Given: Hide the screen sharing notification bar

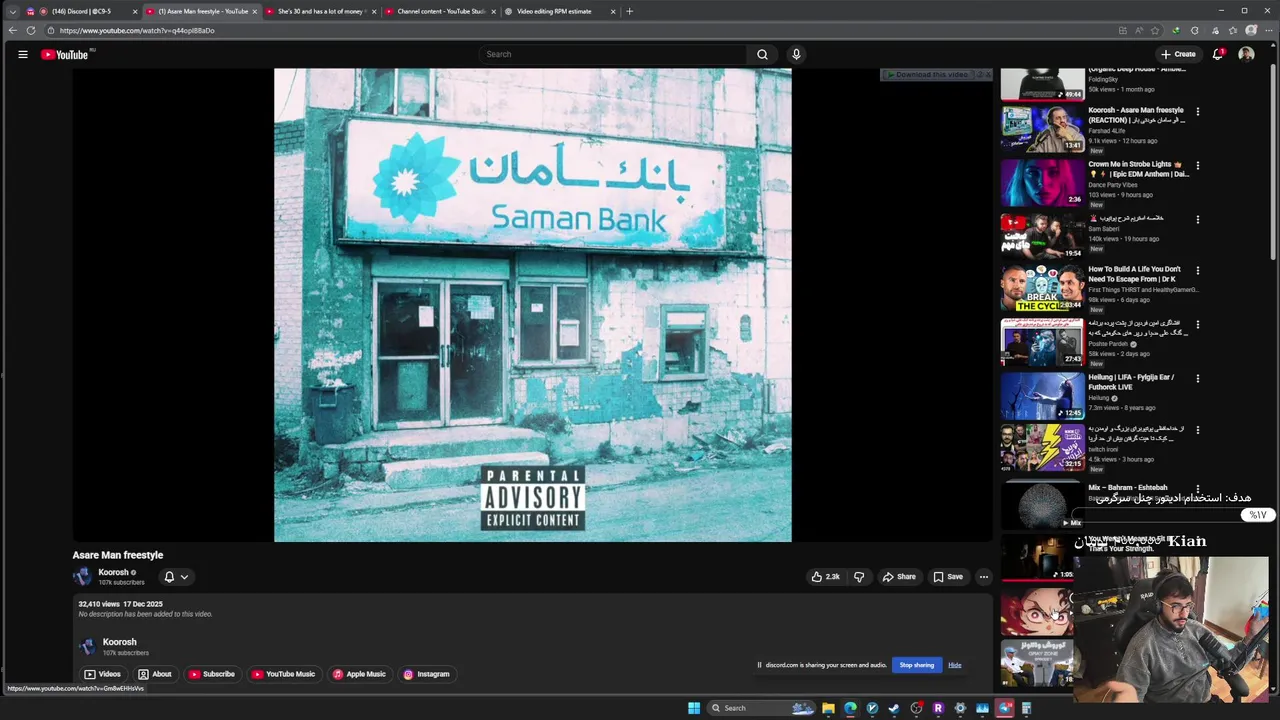Looking at the screenshot, I should (955, 665).
